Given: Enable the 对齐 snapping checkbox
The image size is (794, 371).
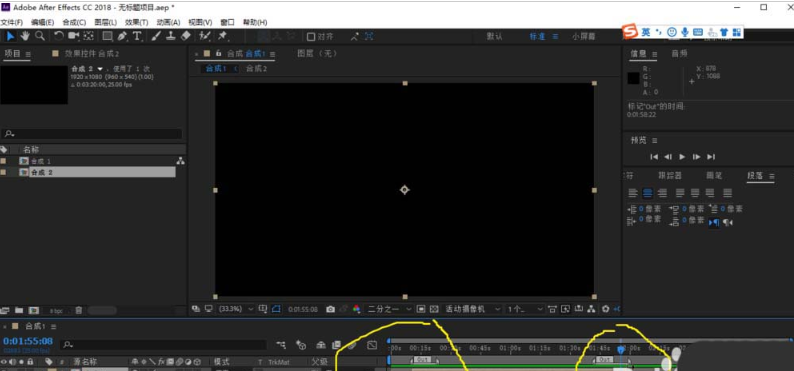Looking at the screenshot, I should click(311, 36).
